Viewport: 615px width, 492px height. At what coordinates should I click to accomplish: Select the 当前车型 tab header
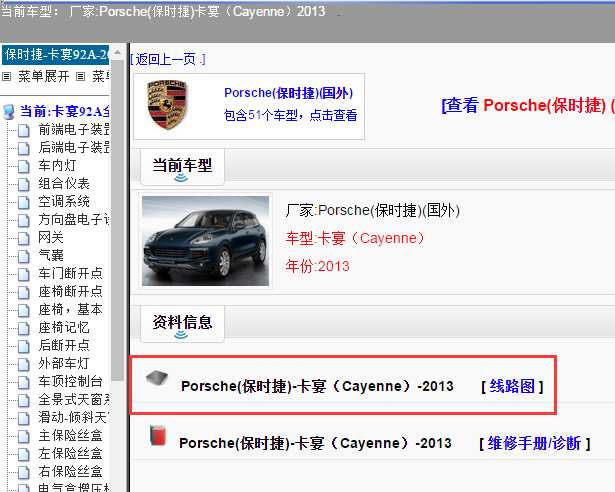(x=182, y=167)
